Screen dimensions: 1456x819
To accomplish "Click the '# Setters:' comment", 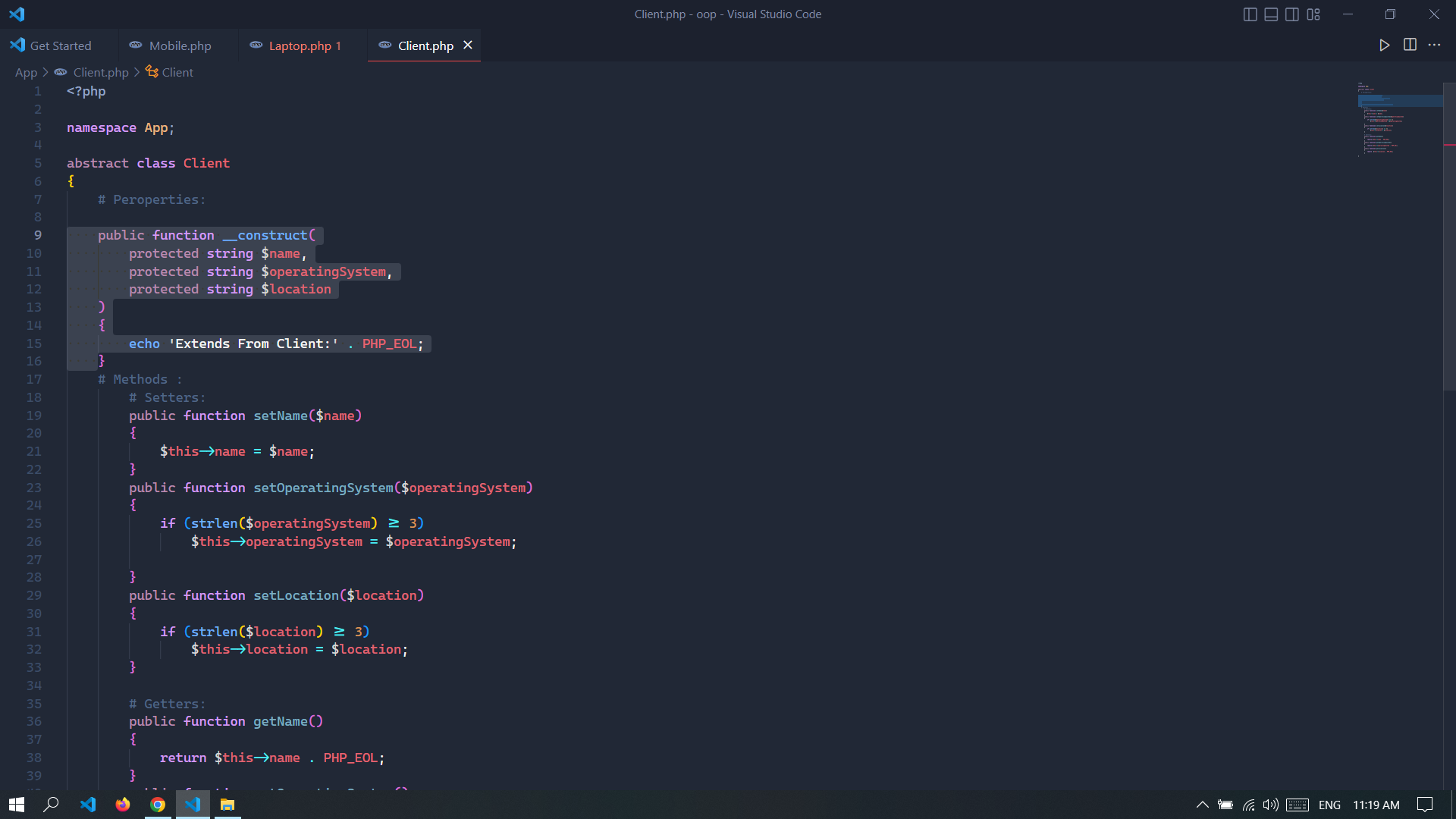I will [167, 397].
